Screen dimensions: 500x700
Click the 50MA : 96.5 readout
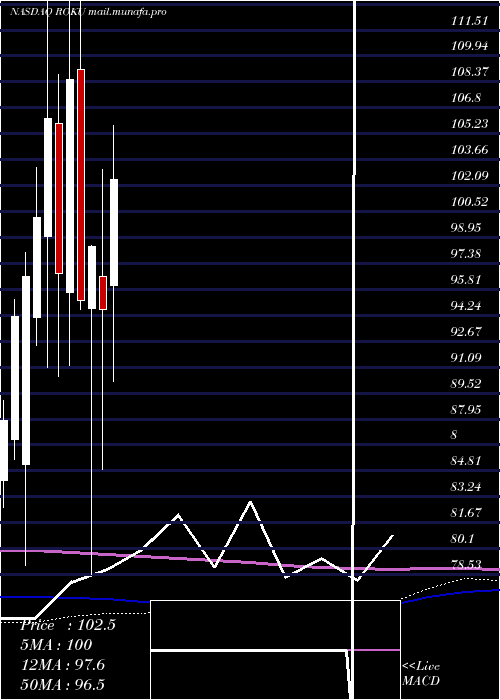coord(63,684)
